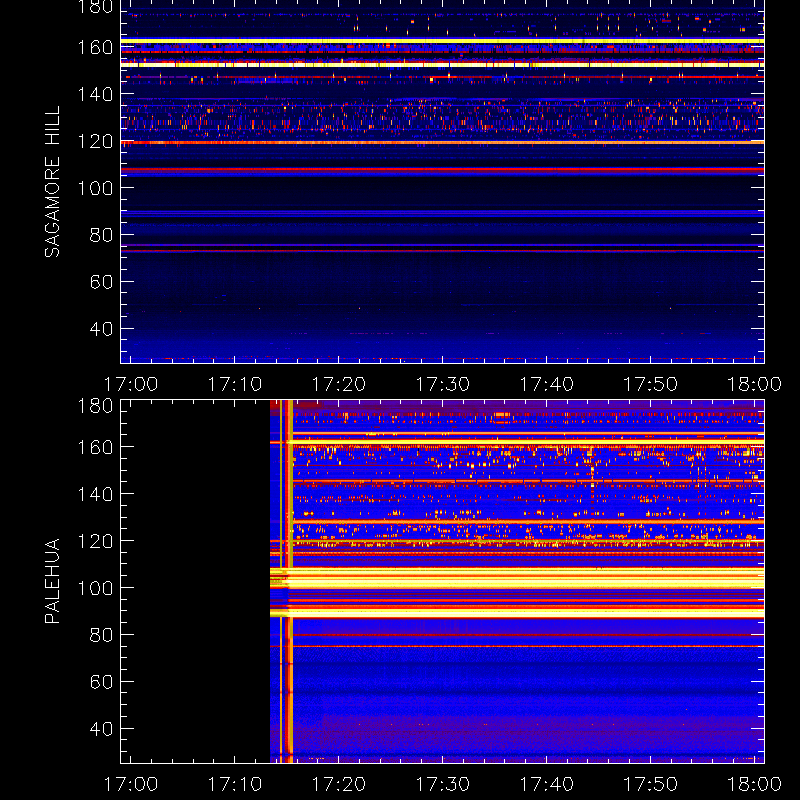Click the 60 tick label on the Palehua axis
This screenshot has width=800, height=800.
tap(101, 682)
